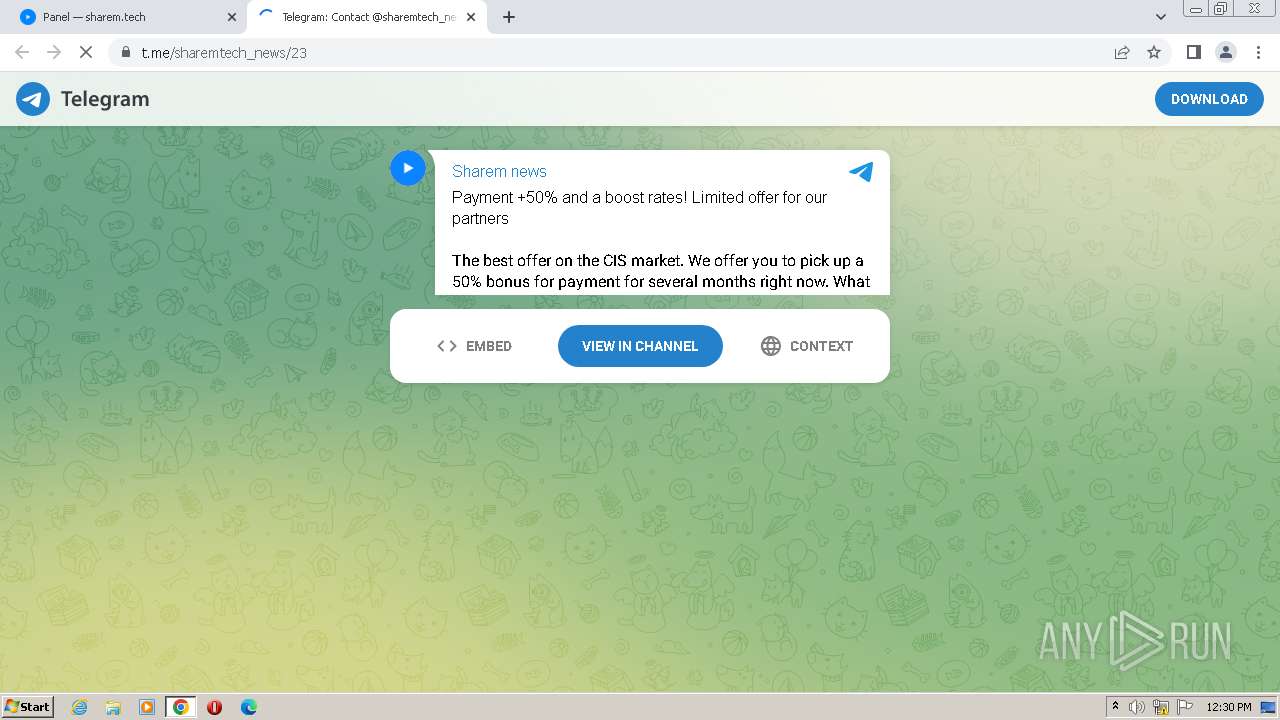Show hidden system tray icons
This screenshot has width=1280, height=720.
click(x=1115, y=707)
